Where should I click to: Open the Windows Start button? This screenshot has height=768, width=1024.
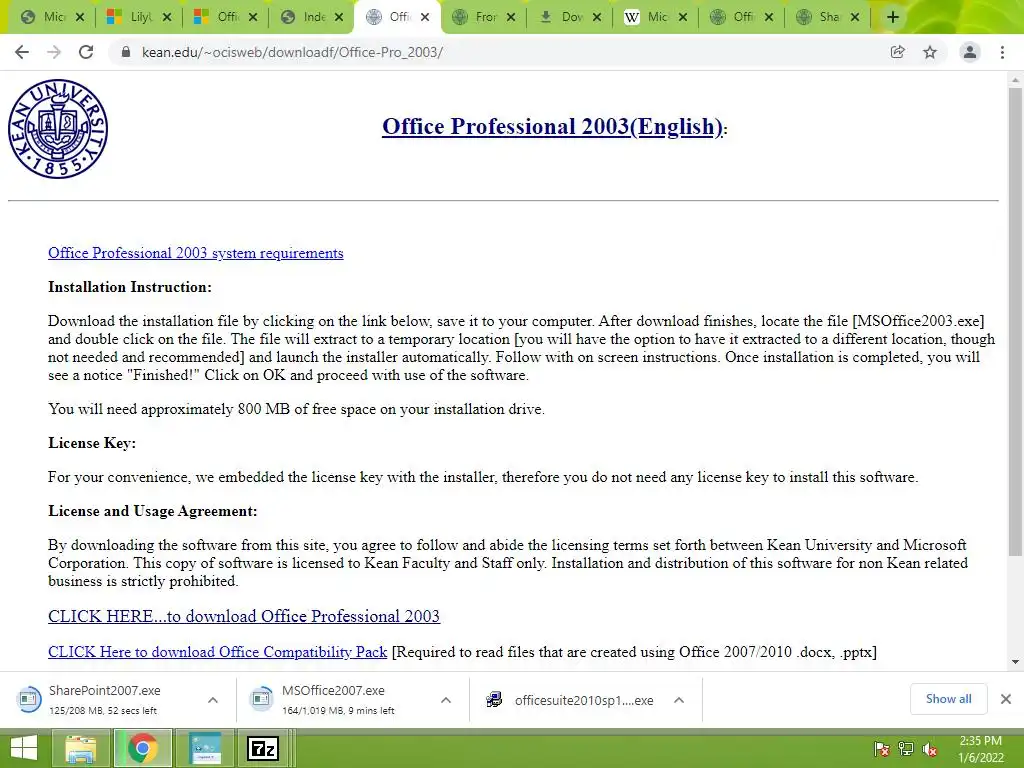pos(24,748)
